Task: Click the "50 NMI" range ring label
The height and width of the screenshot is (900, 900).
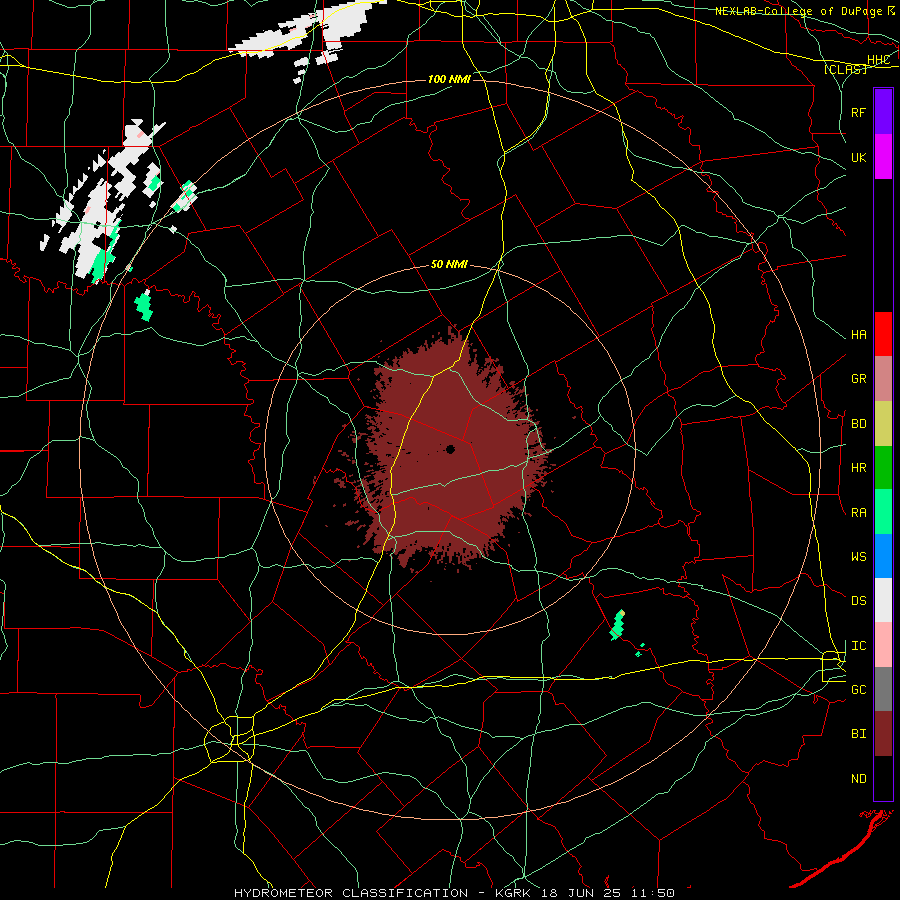Action: tap(449, 265)
